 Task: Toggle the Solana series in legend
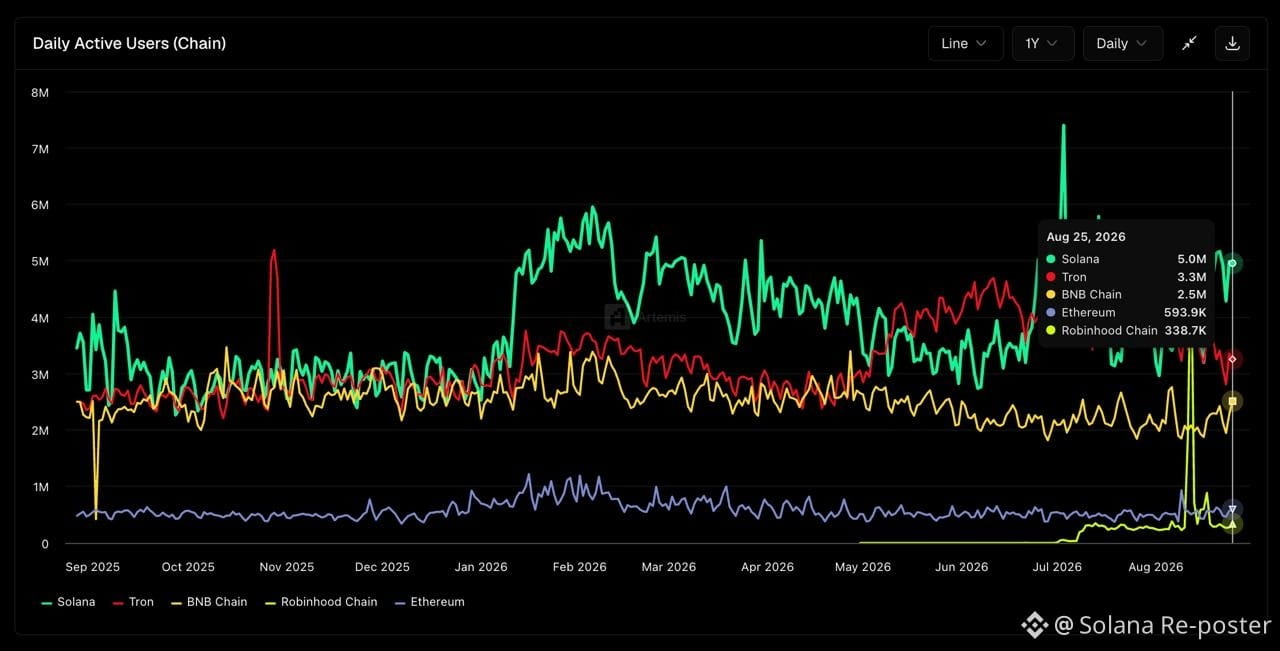pyautogui.click(x=68, y=602)
